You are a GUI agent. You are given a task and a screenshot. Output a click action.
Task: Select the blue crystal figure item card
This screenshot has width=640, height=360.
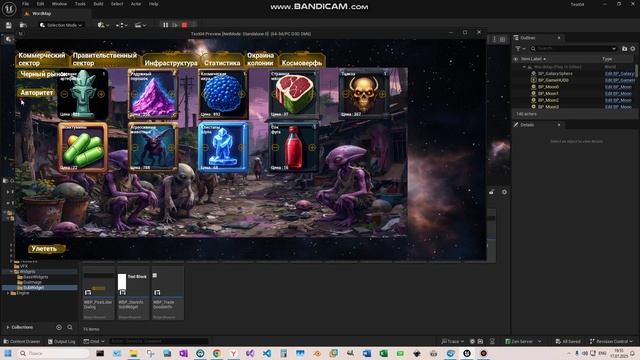click(223, 147)
